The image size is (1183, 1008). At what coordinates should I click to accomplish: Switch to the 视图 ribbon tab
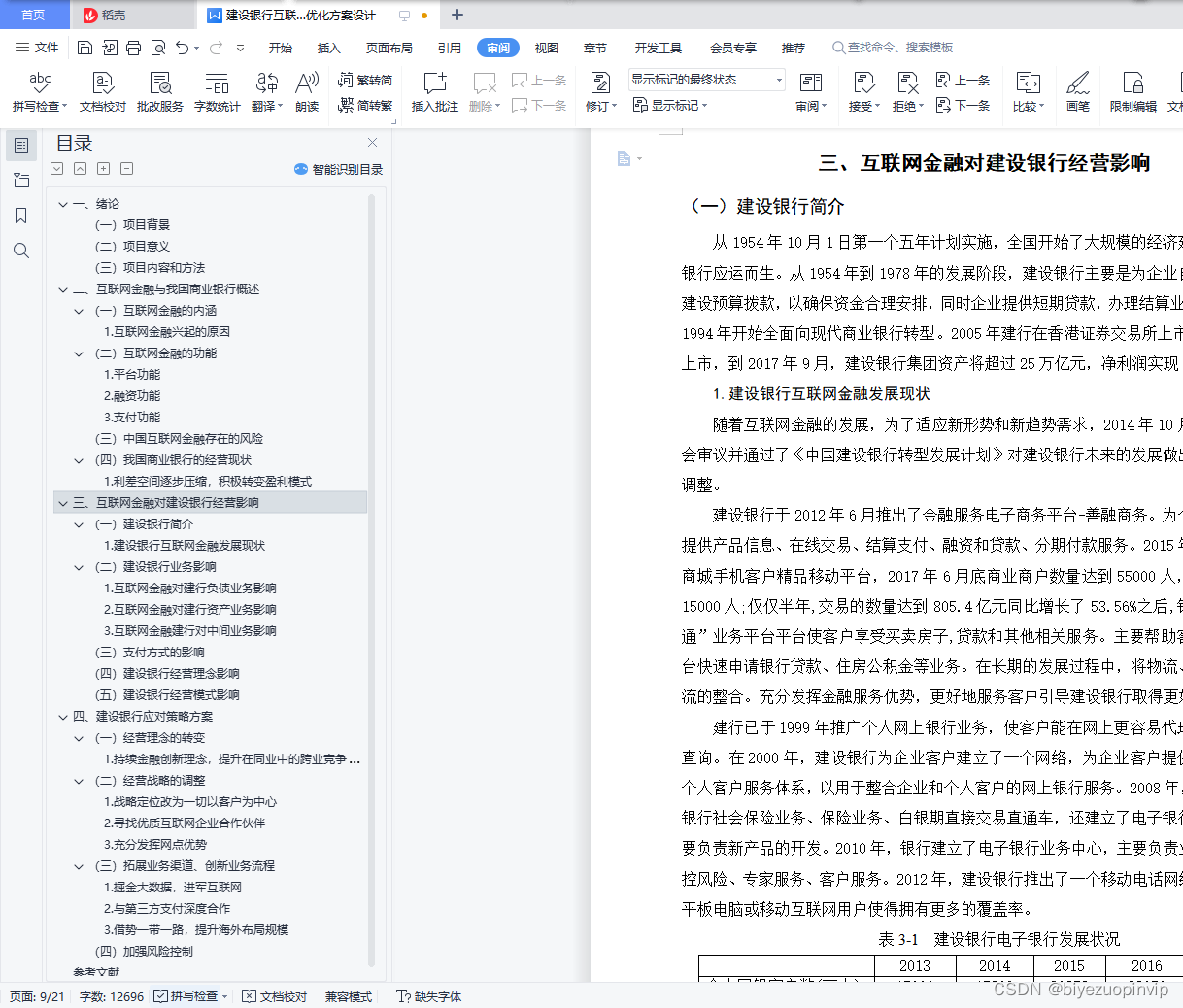pos(547,47)
